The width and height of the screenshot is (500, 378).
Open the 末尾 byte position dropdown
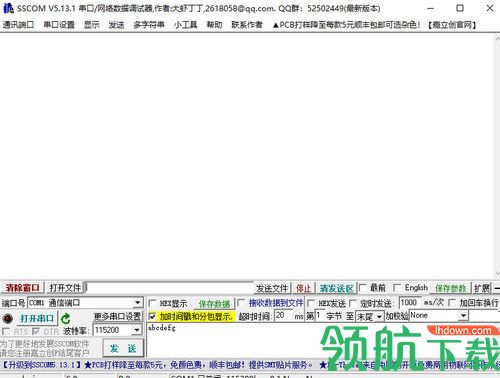tap(379, 316)
